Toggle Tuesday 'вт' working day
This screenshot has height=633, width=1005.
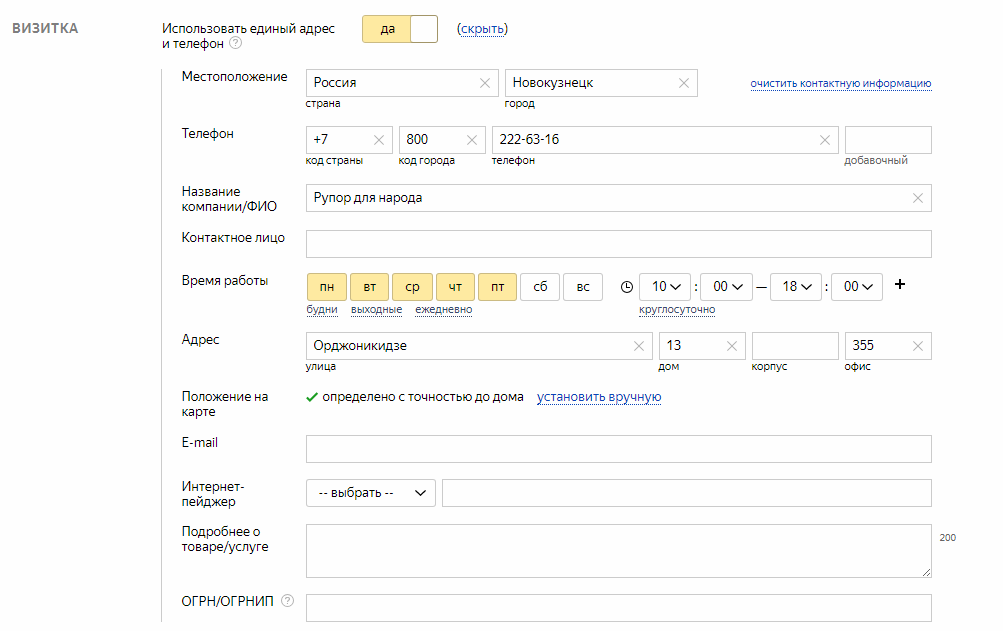coord(369,287)
